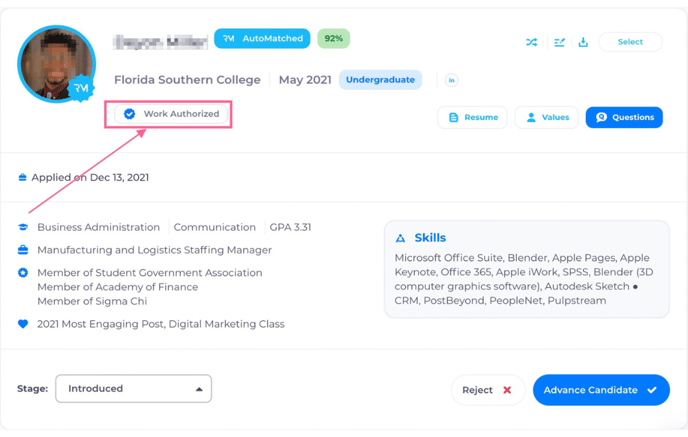Image resolution: width=688 pixels, height=437 pixels.
Task: Click the Skills section triangle icon
Action: click(x=401, y=238)
